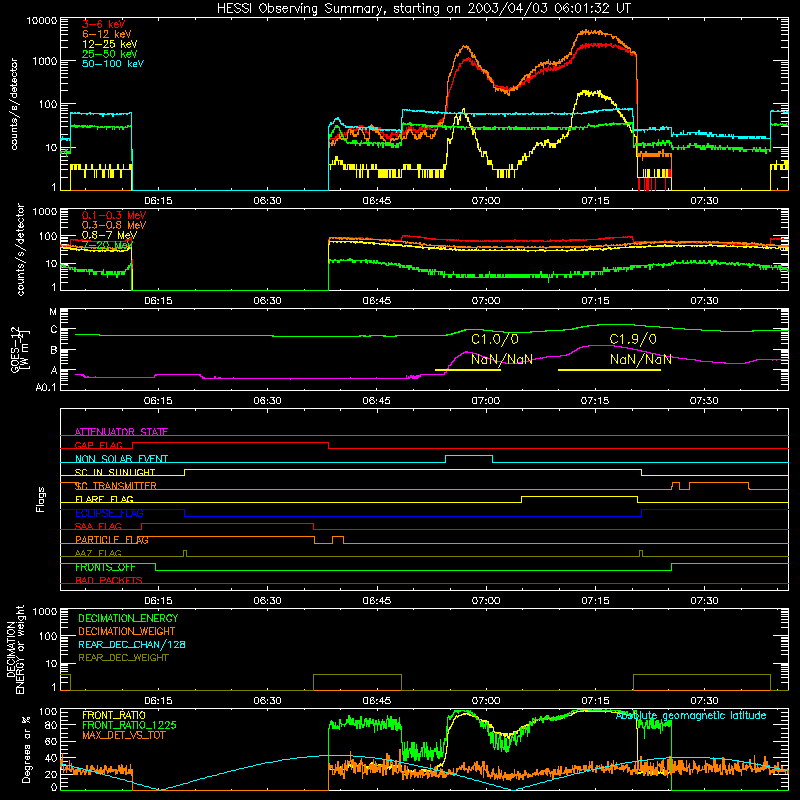Click the M class tick on GOES axis

[x=53, y=312]
